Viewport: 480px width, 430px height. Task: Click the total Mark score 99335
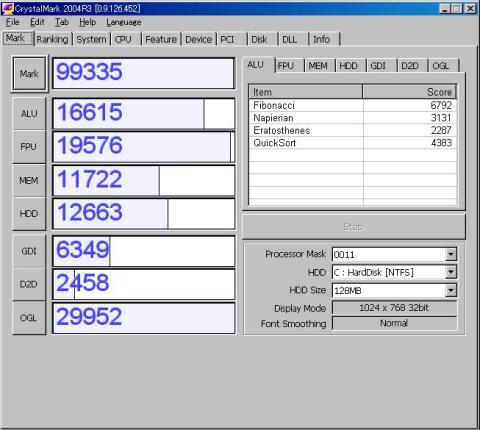coord(144,73)
